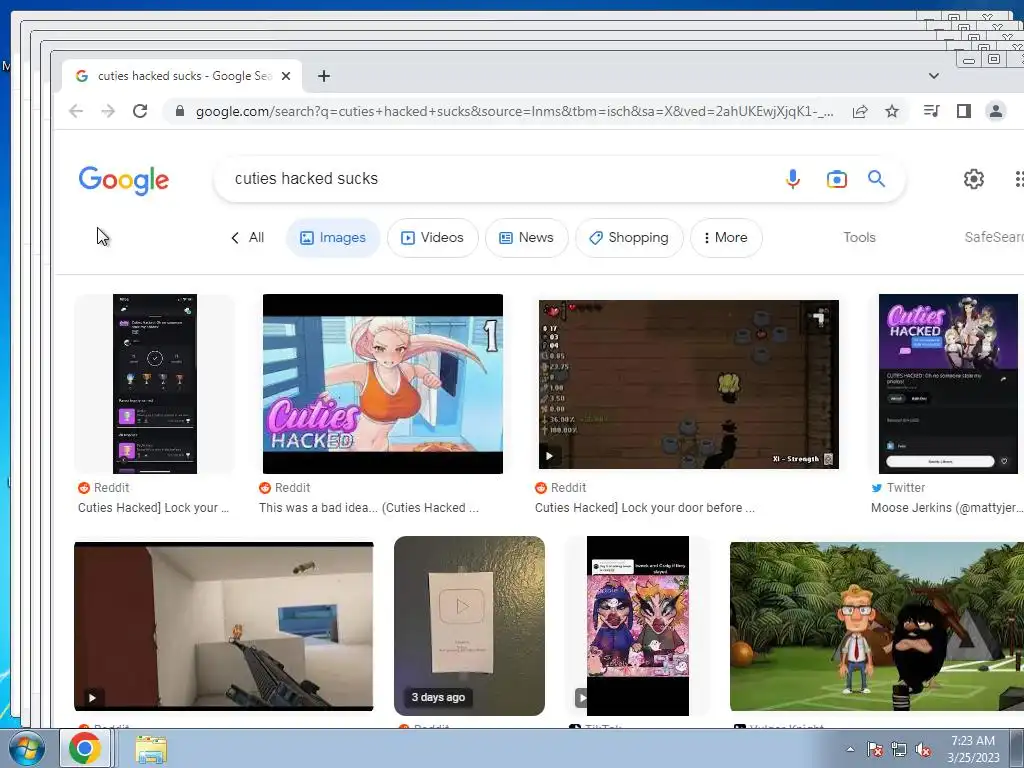Click the Chrome taskbar icon

coord(85,748)
